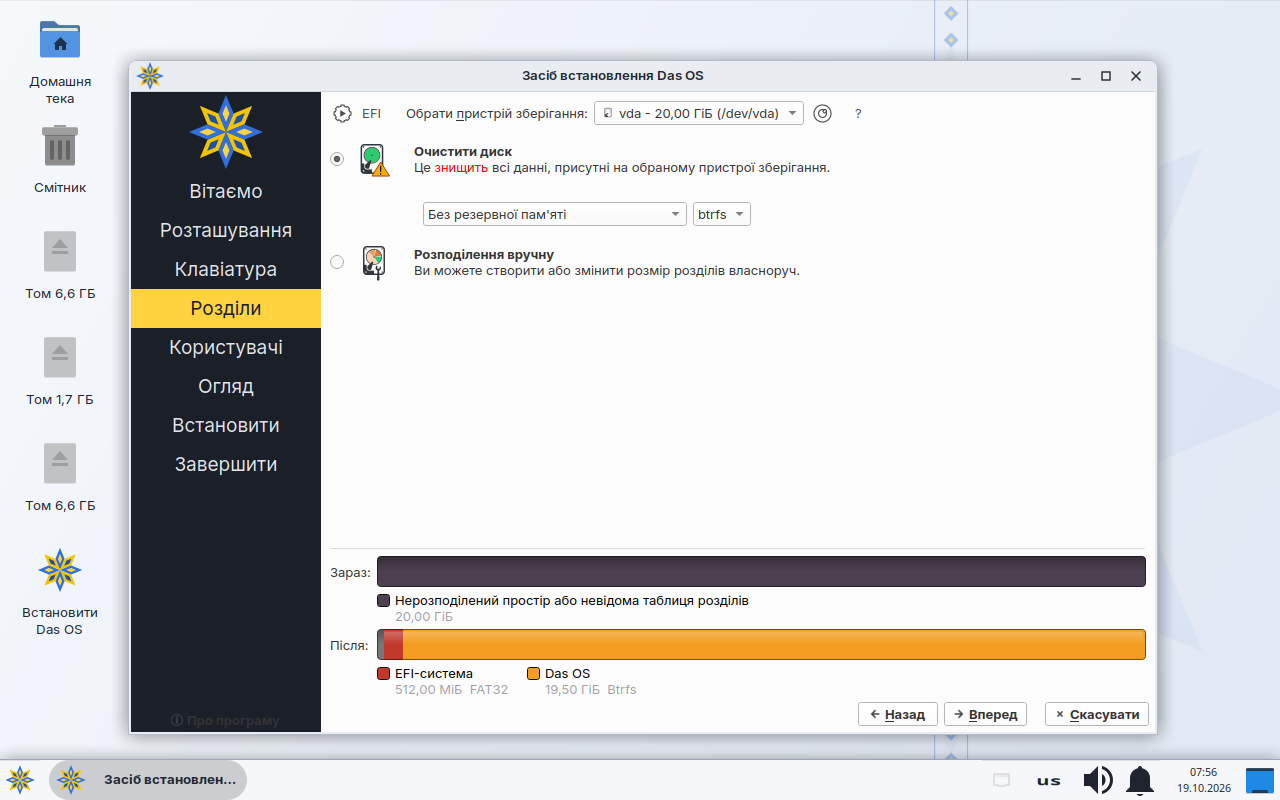Click the Засіб встановлен... taskbar window button
Viewport: 1280px width, 800px height.
point(148,779)
